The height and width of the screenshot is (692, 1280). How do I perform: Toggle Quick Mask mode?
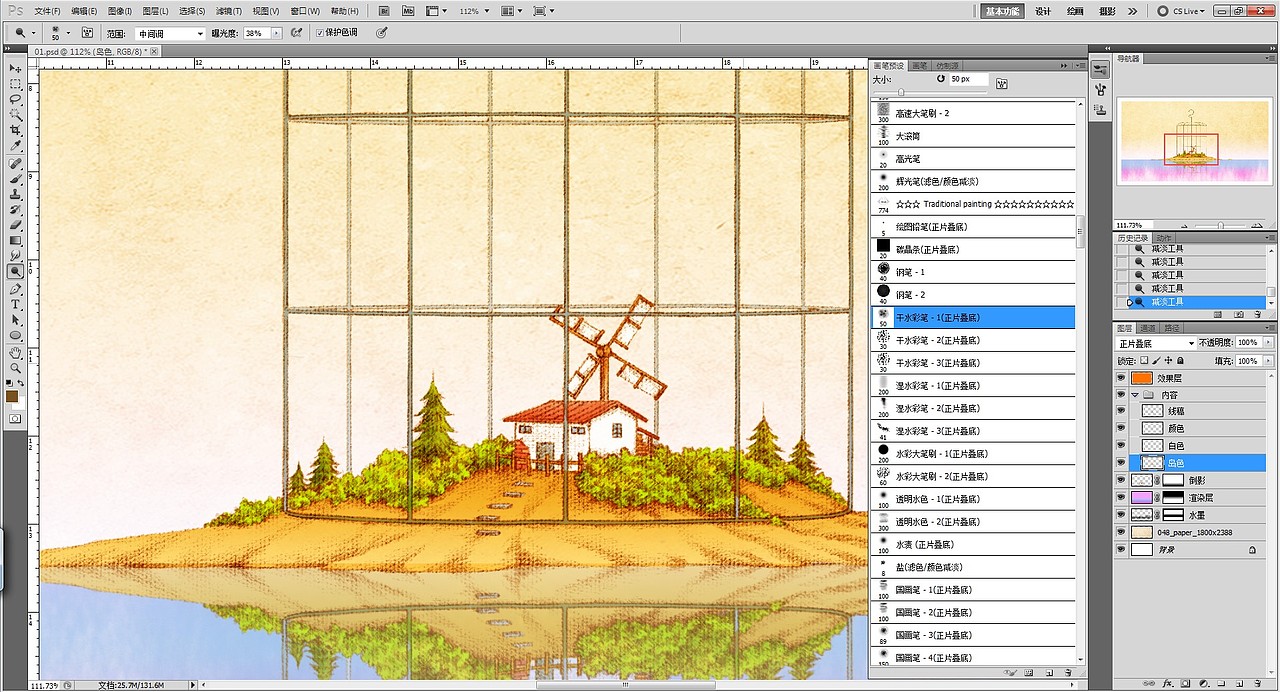pyautogui.click(x=15, y=419)
